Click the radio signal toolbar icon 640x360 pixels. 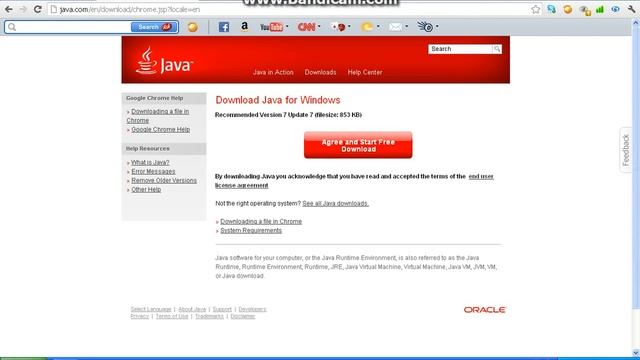tap(425, 27)
